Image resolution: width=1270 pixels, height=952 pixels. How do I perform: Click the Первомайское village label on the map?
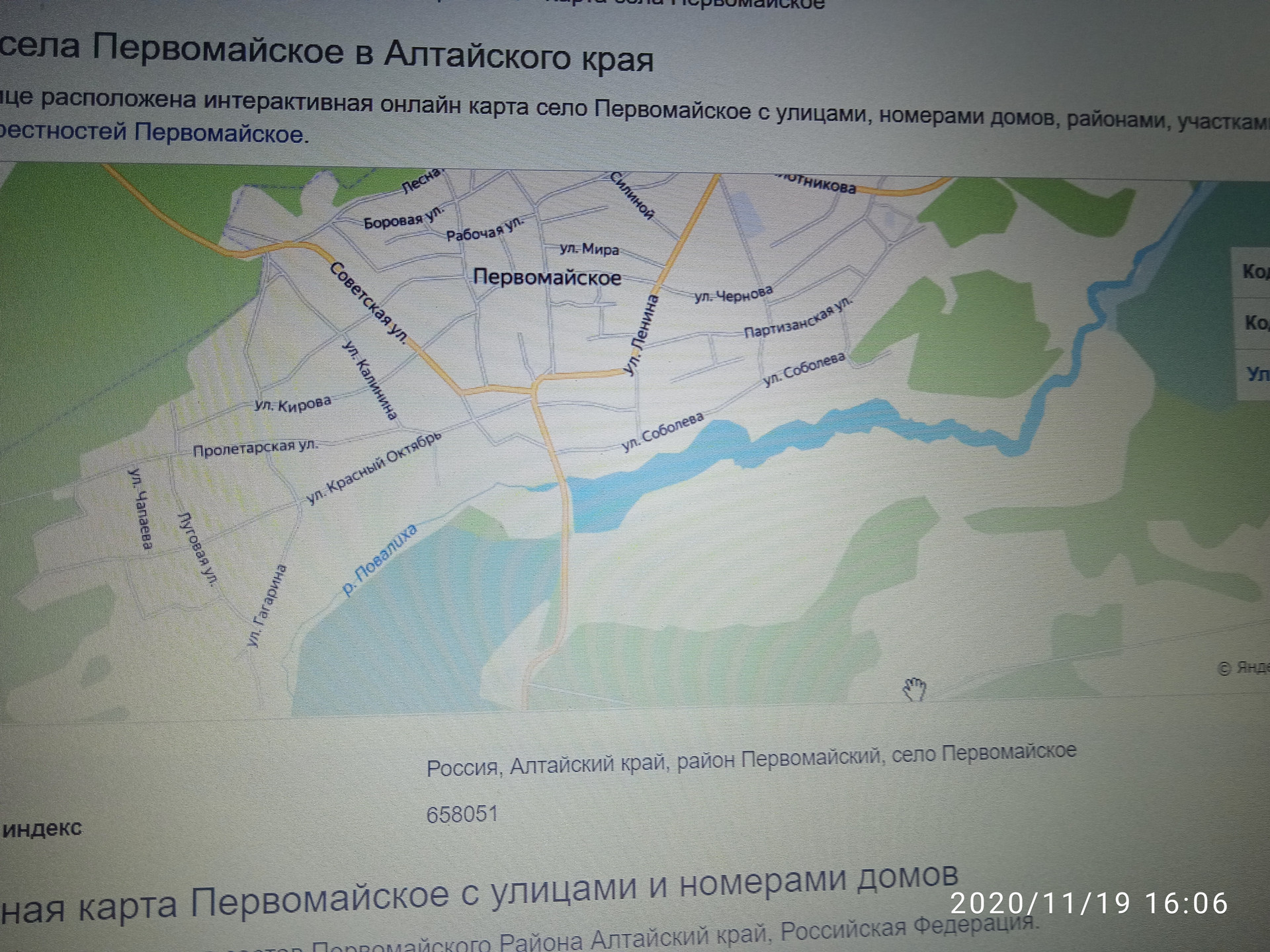(x=547, y=277)
